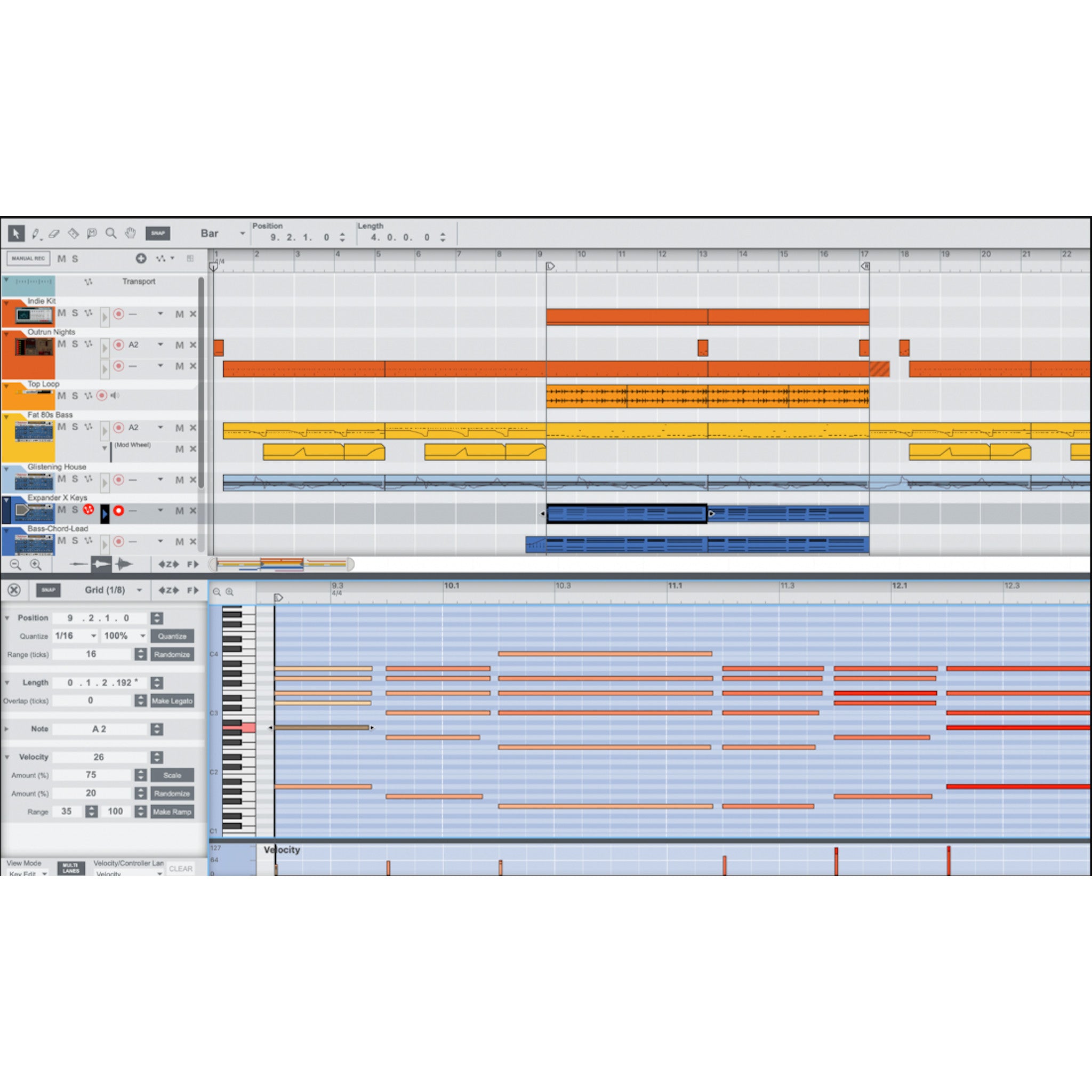Image resolution: width=1092 pixels, height=1092 pixels.
Task: Enable SNAP in the main toolbar
Action: (x=158, y=233)
